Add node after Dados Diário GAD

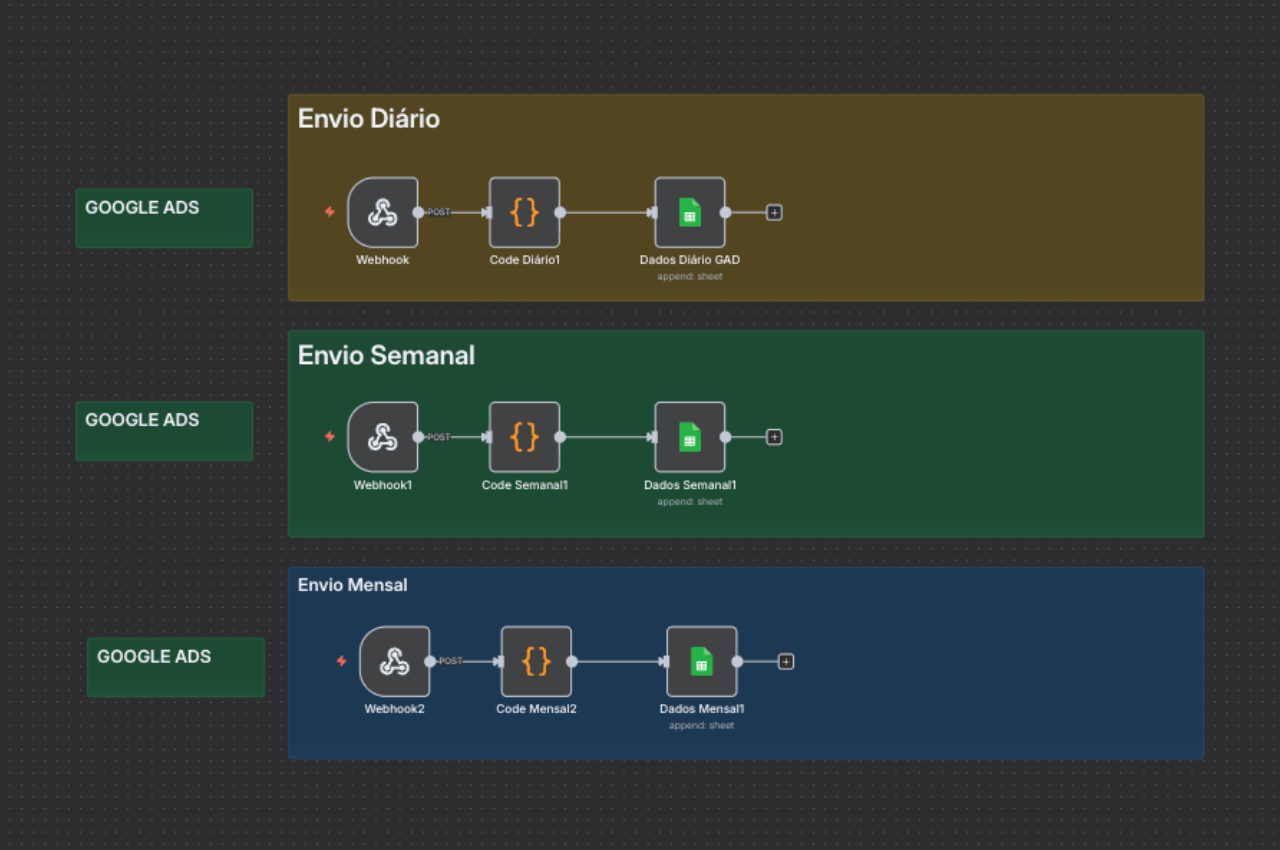click(x=774, y=212)
